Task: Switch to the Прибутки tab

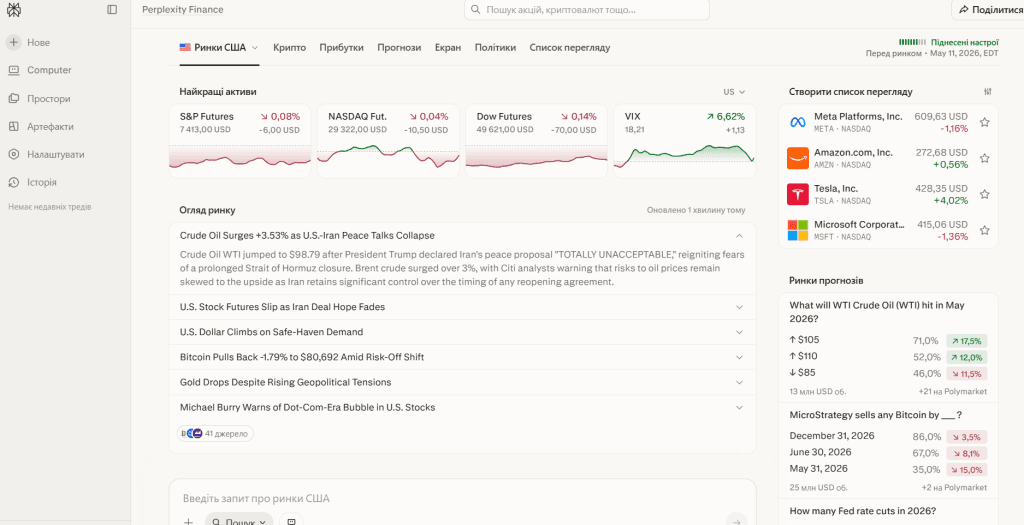Action: [342, 48]
